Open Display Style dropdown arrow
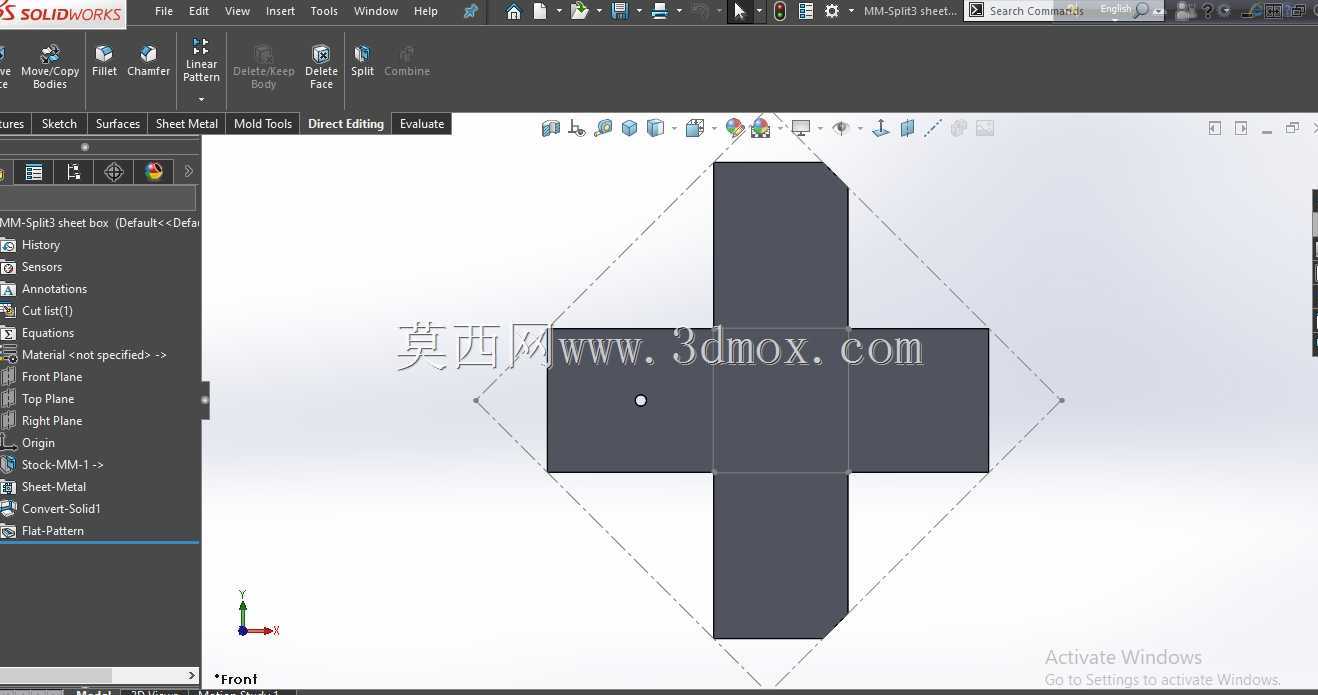 click(x=674, y=128)
